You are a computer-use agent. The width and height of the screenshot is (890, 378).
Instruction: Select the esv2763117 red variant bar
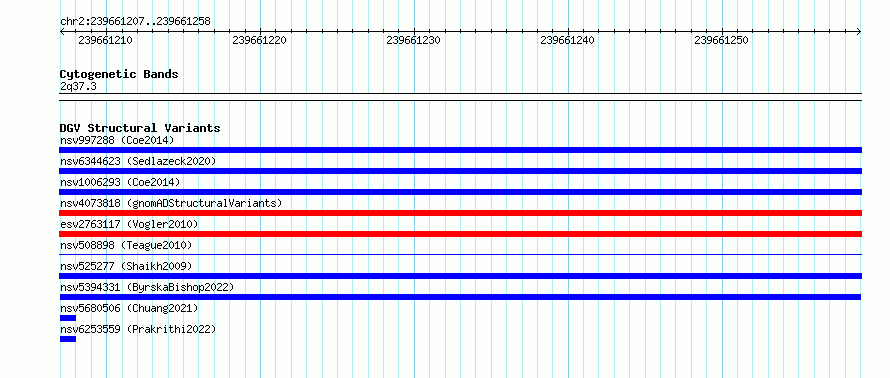460,234
